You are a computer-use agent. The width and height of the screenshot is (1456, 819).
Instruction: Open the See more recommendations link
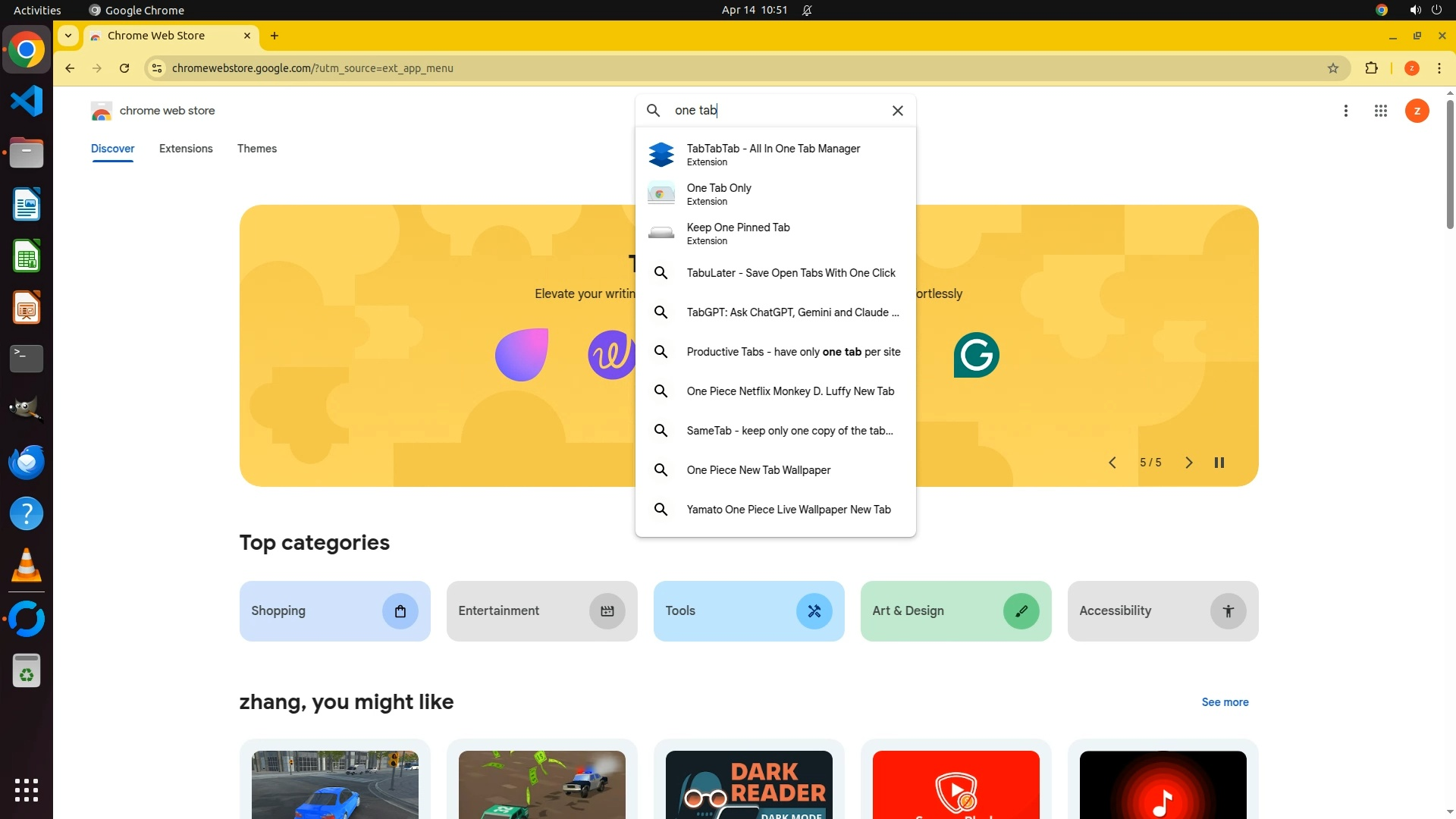point(1224,702)
